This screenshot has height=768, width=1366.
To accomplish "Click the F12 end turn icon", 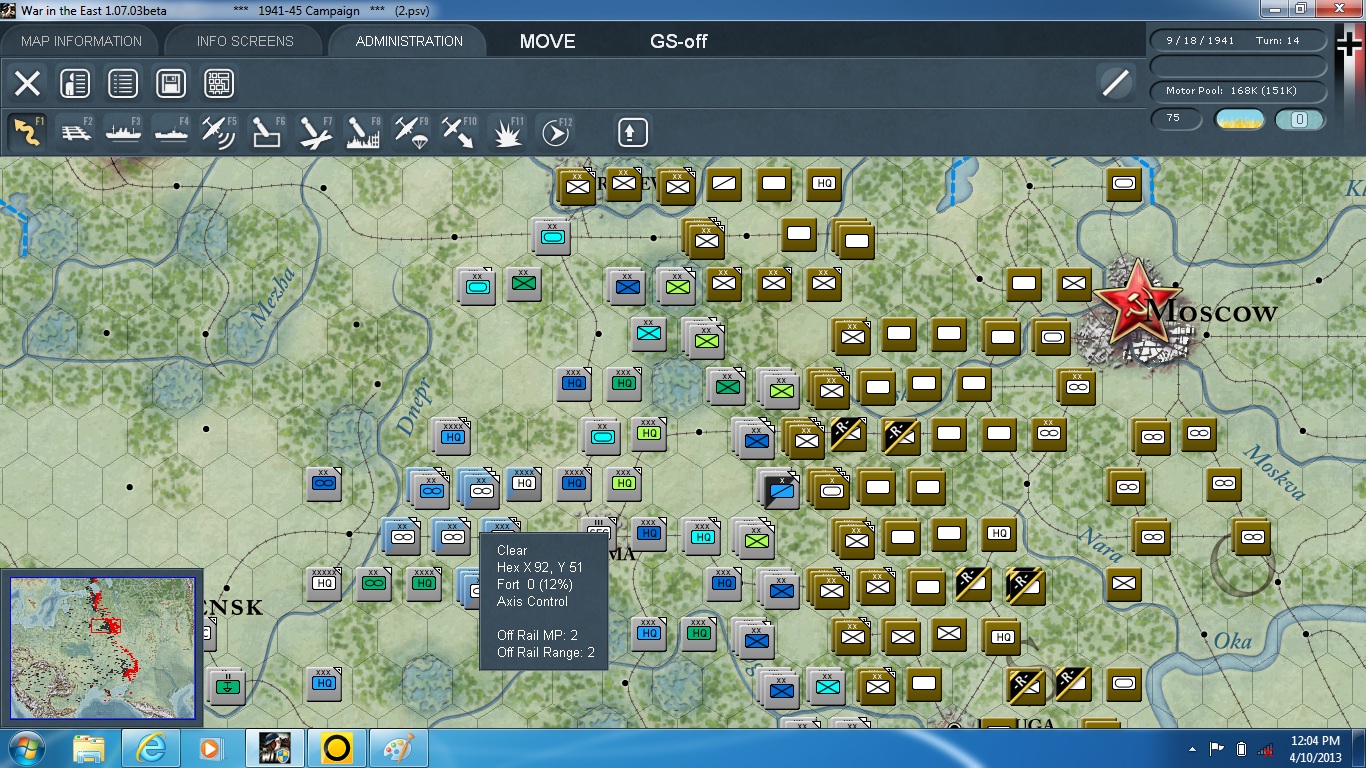I will click(x=555, y=132).
